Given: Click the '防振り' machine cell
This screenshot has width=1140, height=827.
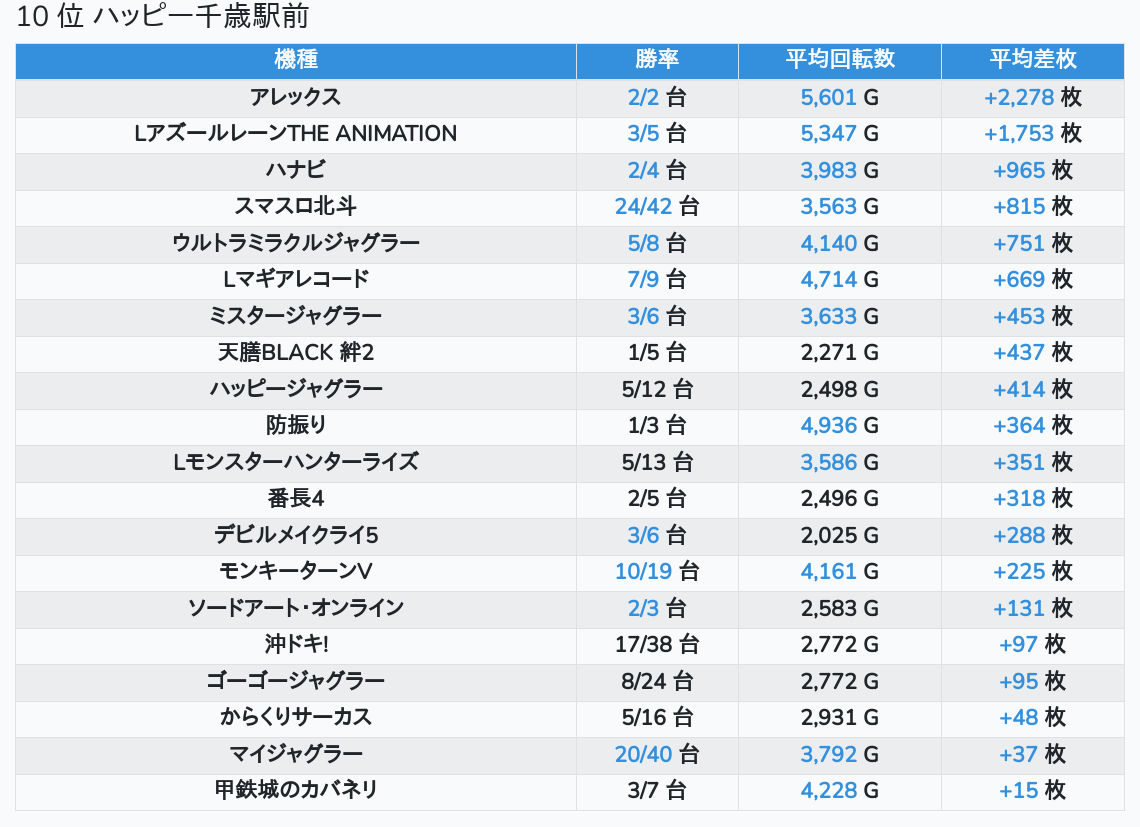Looking at the screenshot, I should (296, 426).
